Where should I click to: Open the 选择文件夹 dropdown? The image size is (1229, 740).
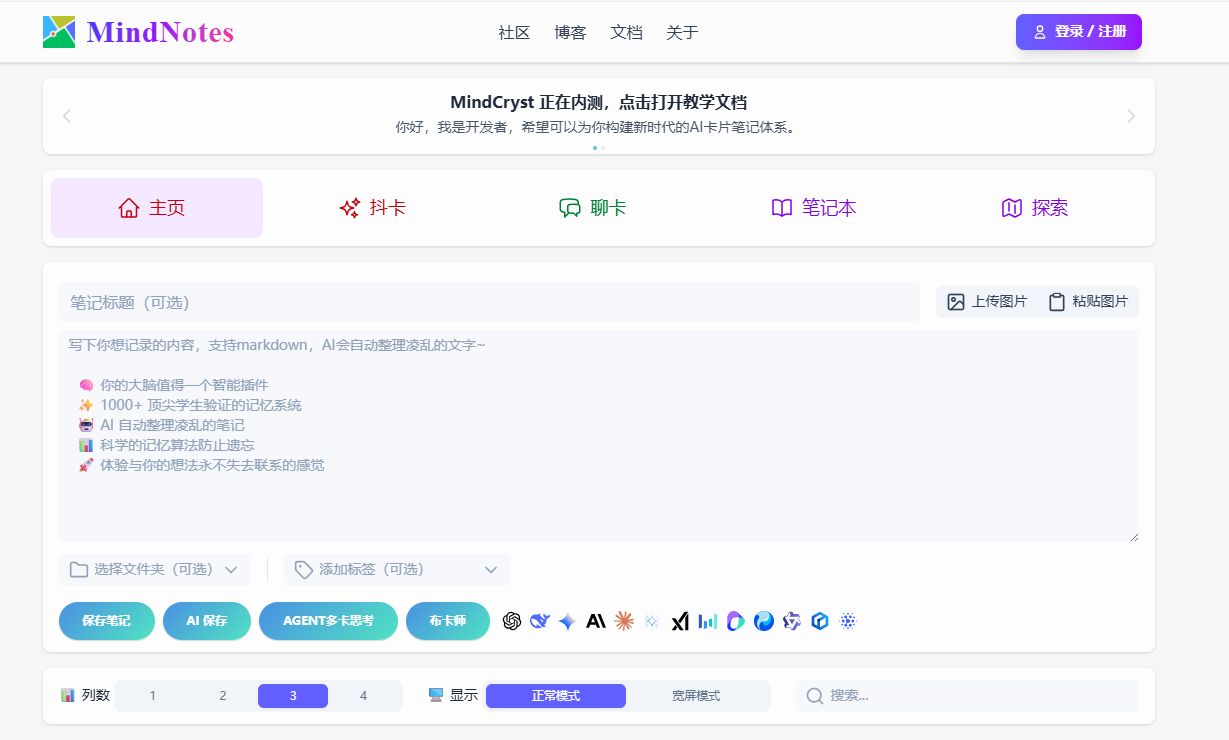click(x=155, y=570)
